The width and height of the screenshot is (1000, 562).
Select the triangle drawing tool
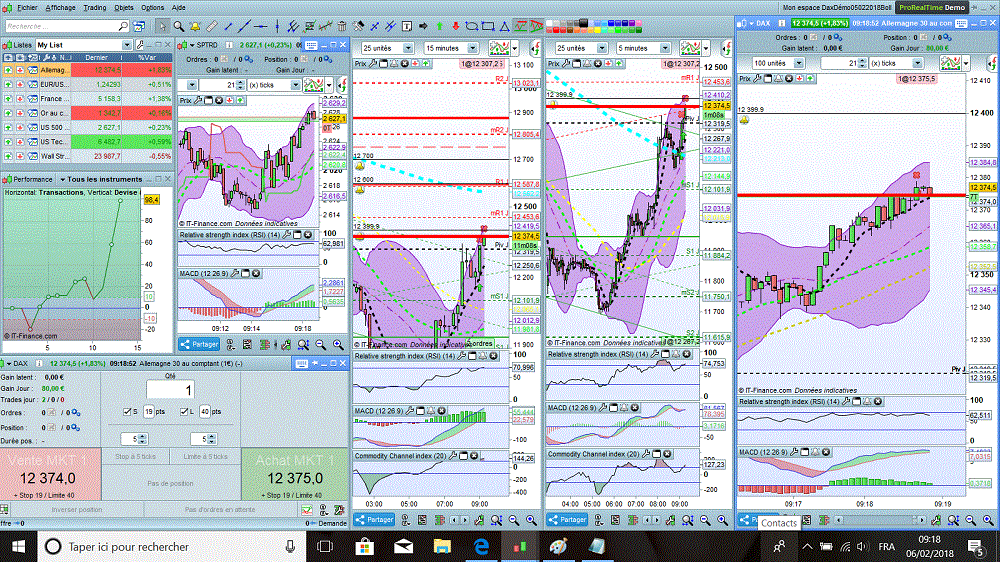tap(504, 26)
